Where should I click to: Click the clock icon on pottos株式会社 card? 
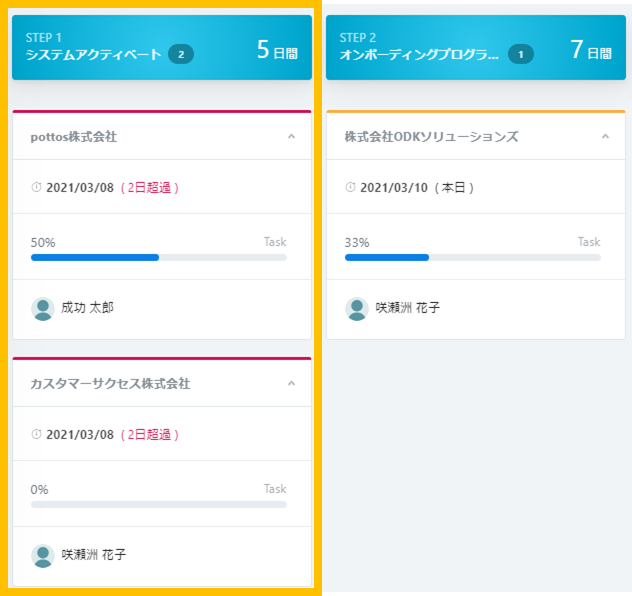tap(36, 187)
